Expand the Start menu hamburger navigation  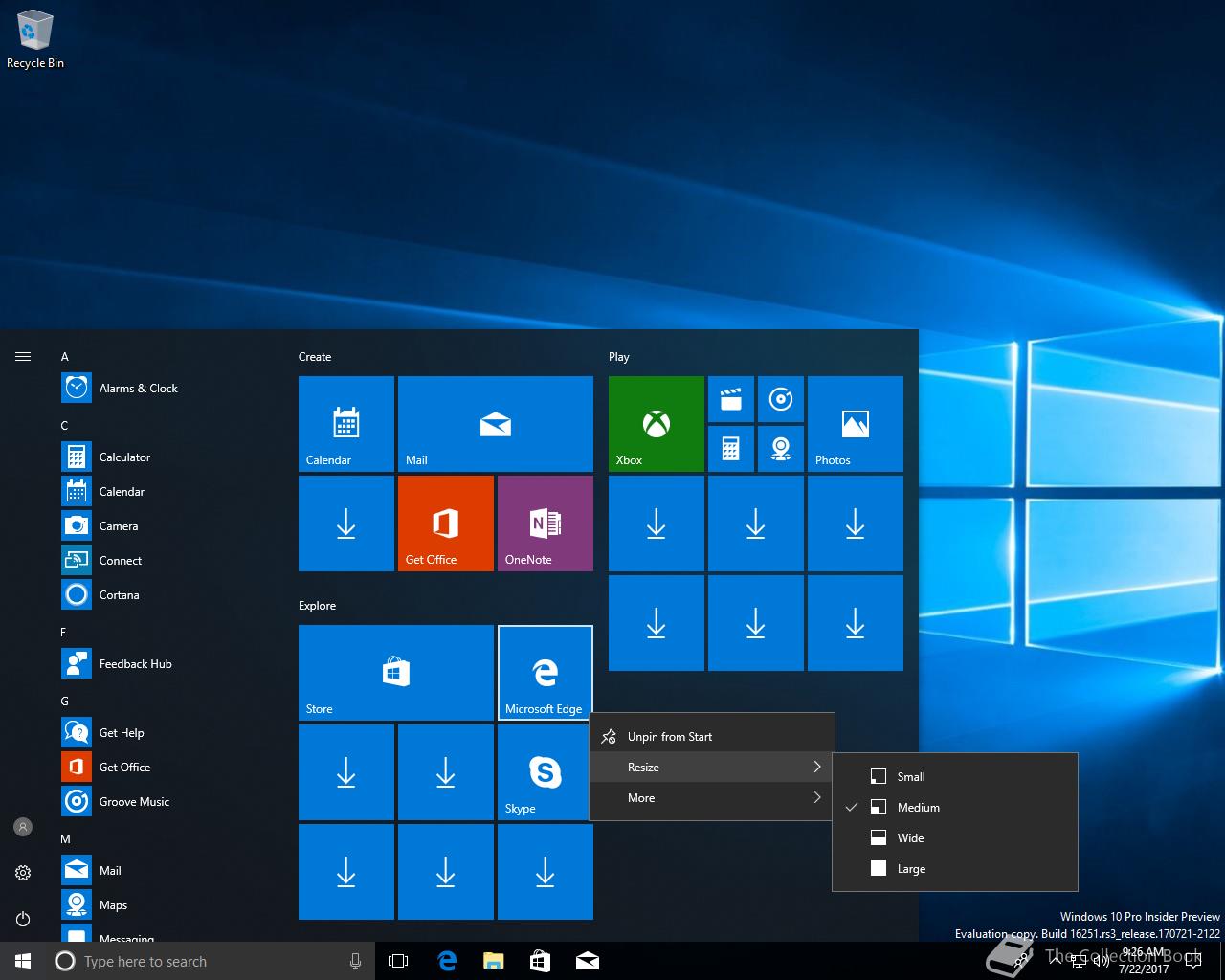point(23,357)
